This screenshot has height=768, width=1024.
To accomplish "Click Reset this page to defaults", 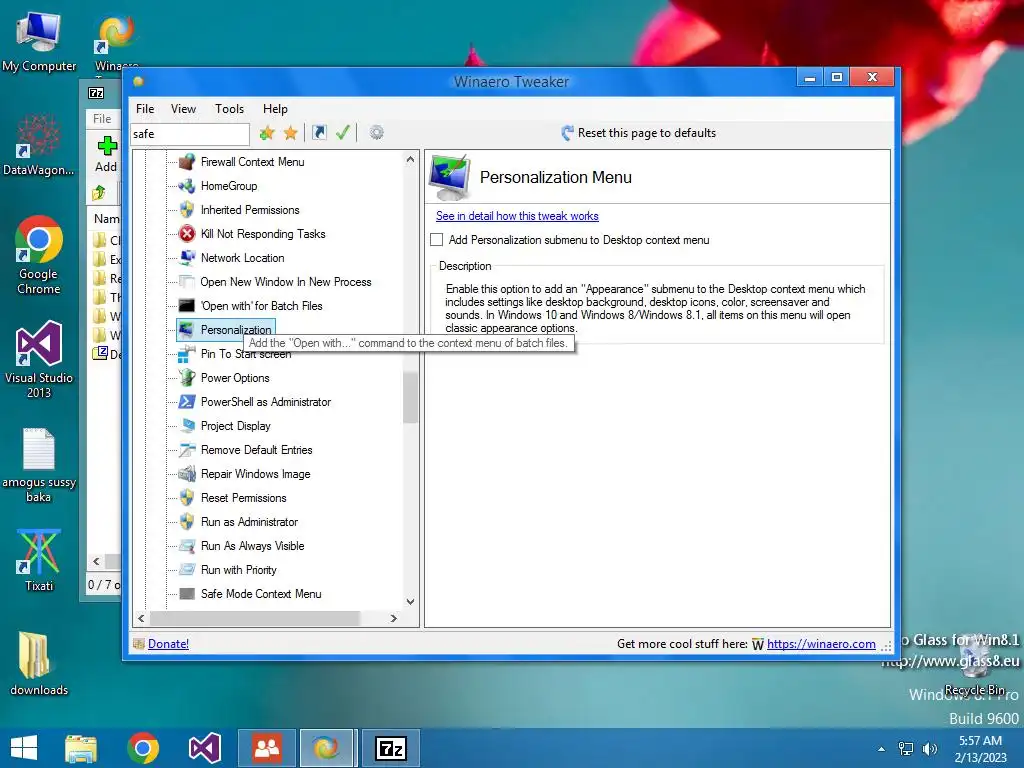I will 639,133.
